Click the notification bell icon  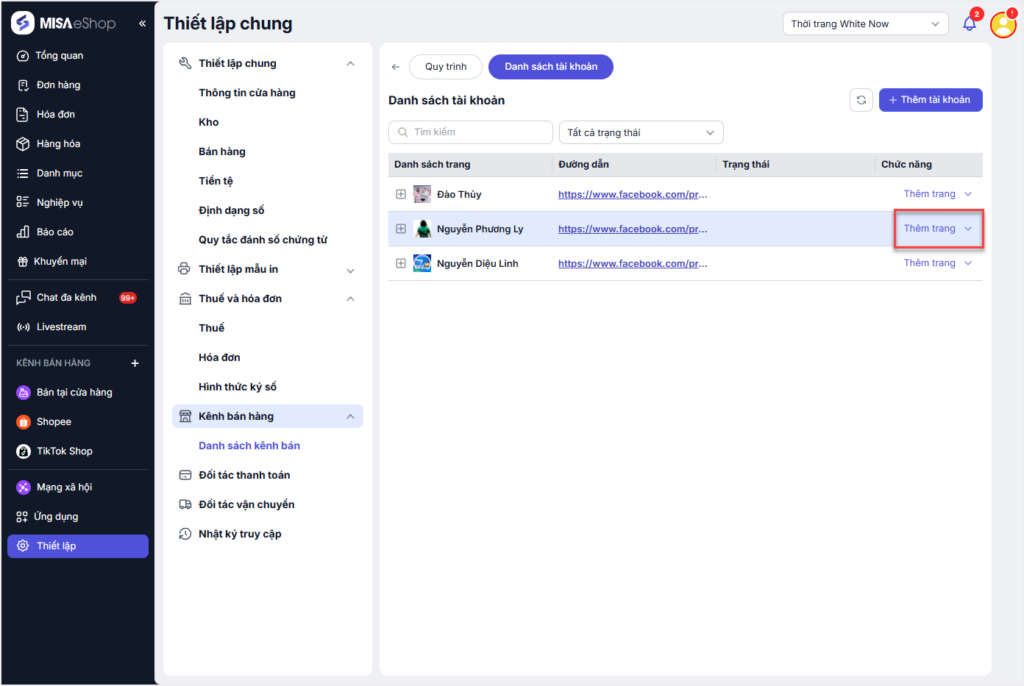969,24
